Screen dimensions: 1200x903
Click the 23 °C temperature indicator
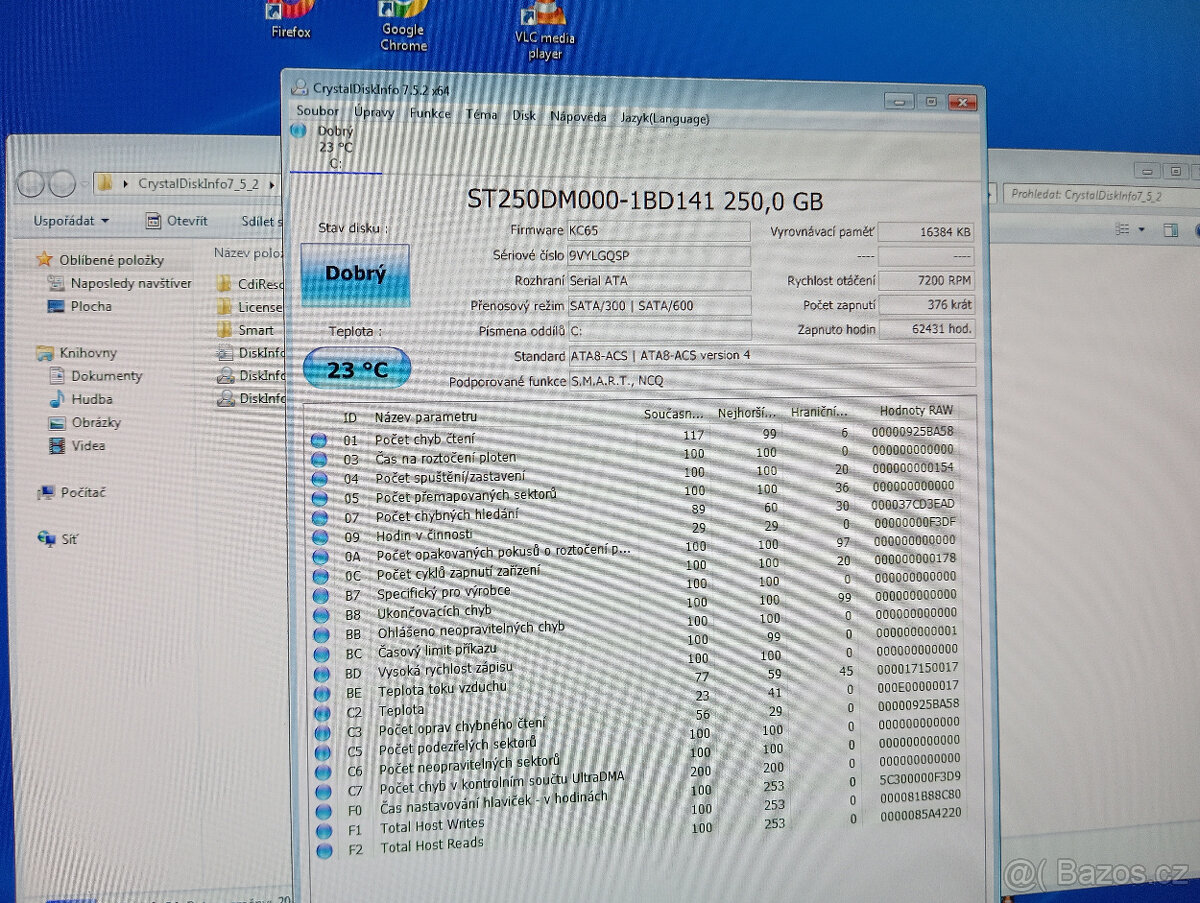(356, 369)
